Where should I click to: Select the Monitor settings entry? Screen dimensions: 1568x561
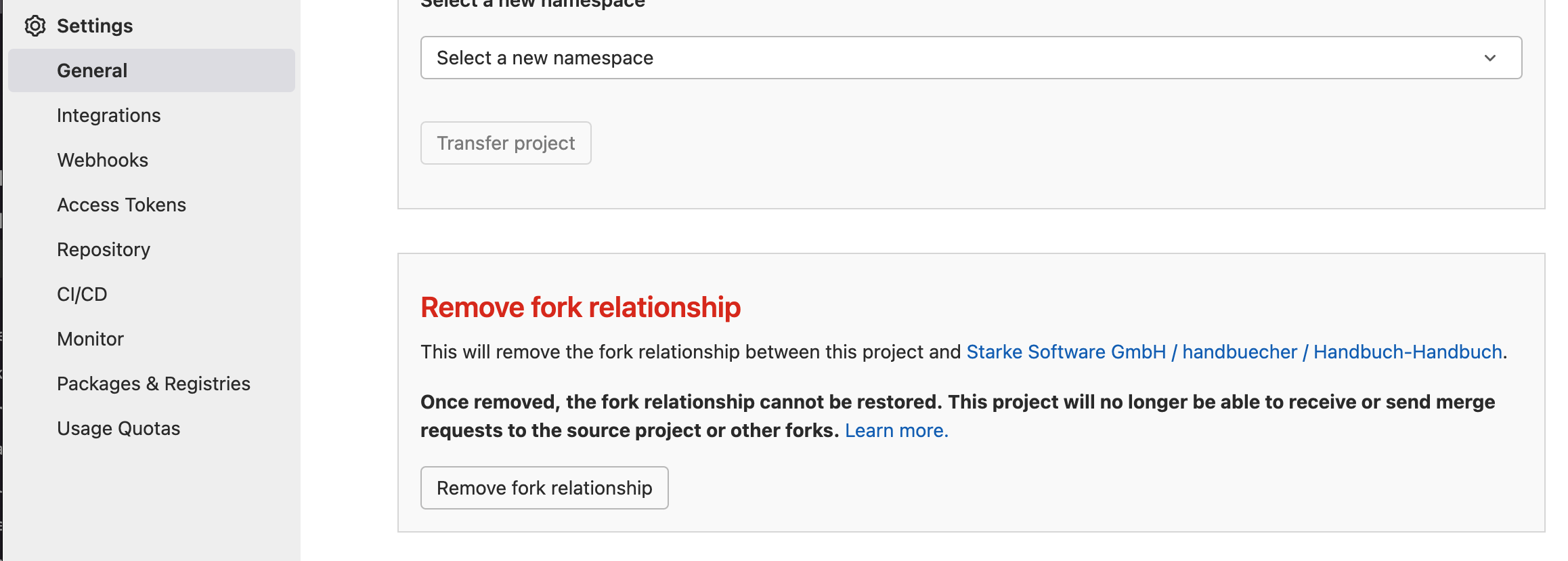(90, 339)
